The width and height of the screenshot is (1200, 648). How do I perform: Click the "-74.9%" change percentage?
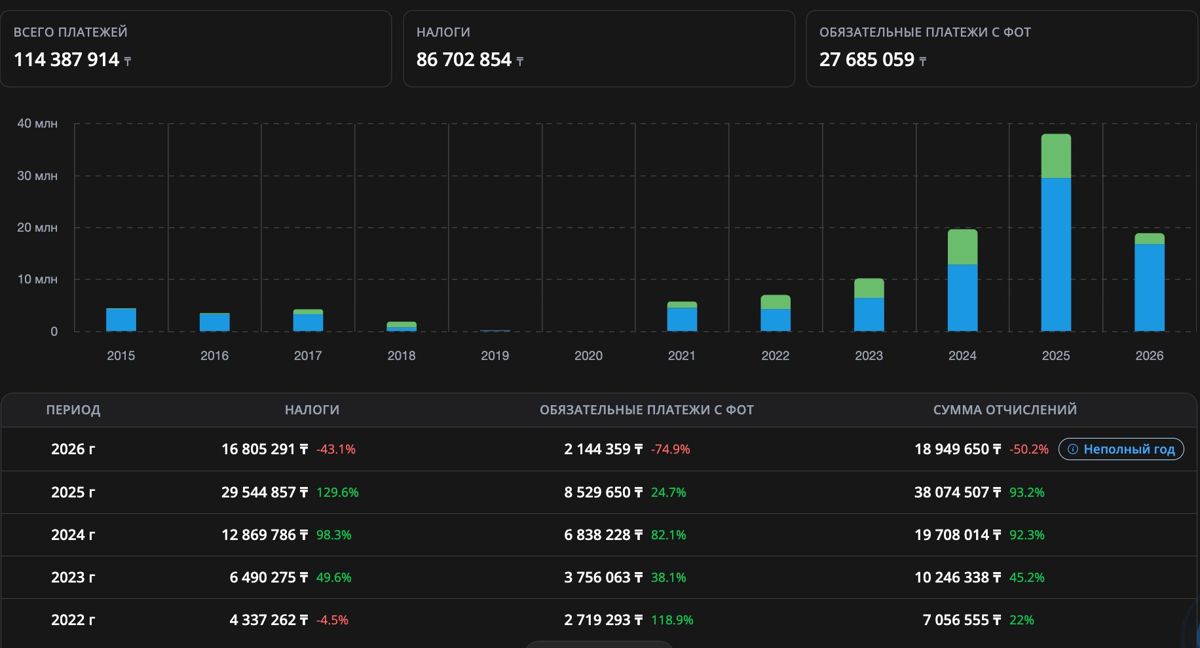(671, 450)
